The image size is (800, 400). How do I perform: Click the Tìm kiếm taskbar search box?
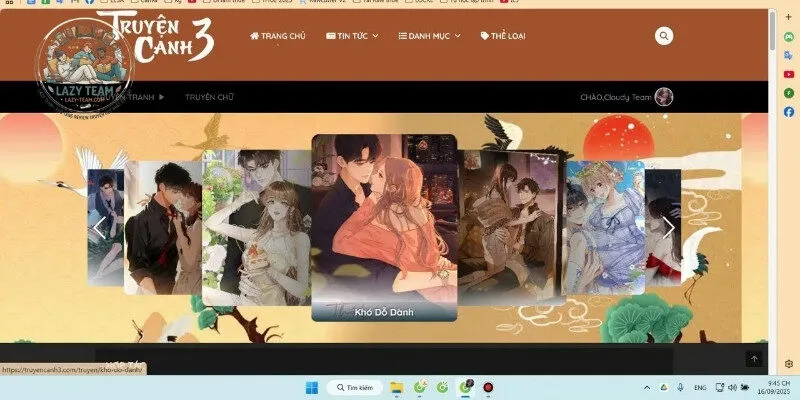click(x=354, y=387)
